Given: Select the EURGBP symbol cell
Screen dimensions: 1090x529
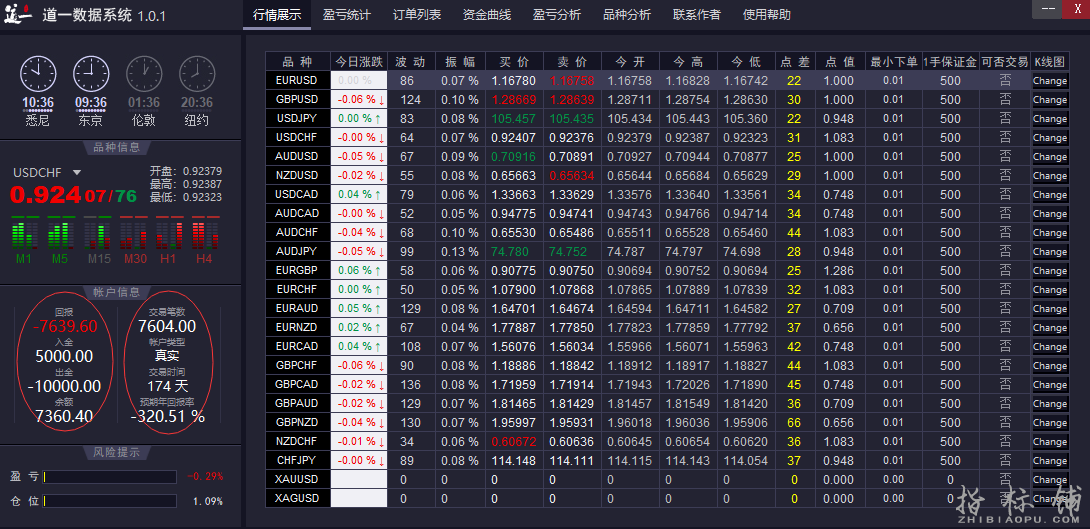Looking at the screenshot, I should [x=297, y=270].
